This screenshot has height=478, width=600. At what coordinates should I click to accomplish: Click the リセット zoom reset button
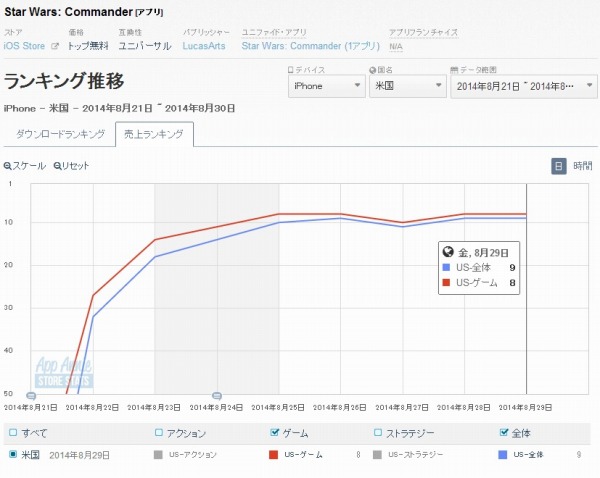[x=71, y=166]
